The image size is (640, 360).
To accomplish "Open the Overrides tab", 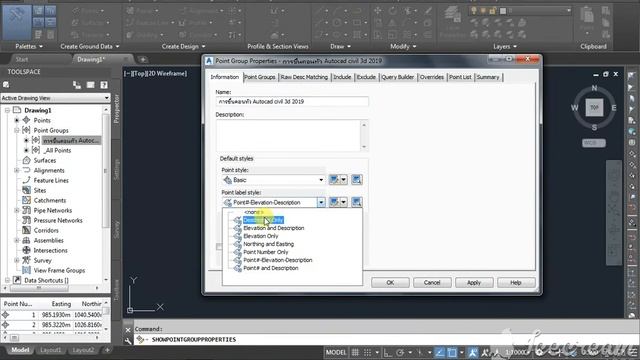I will 431,77.
